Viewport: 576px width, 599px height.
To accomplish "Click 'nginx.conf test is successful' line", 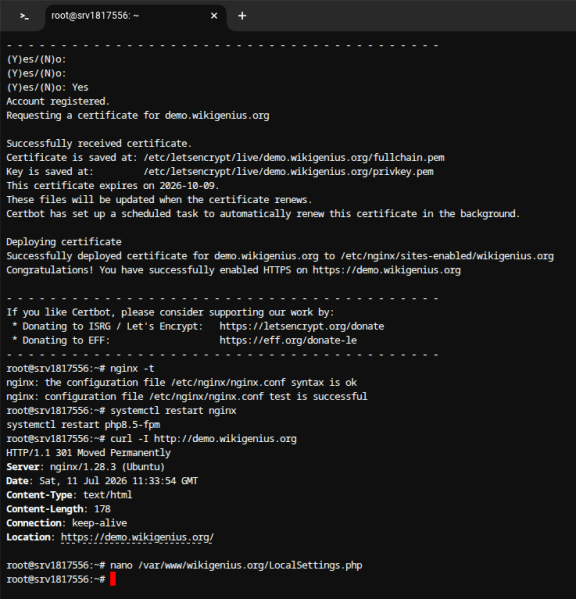I will tap(187, 397).
